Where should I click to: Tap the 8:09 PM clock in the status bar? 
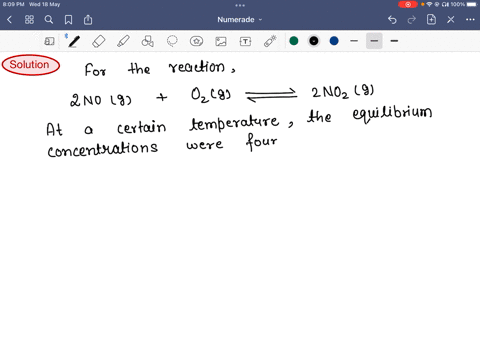[14, 4]
